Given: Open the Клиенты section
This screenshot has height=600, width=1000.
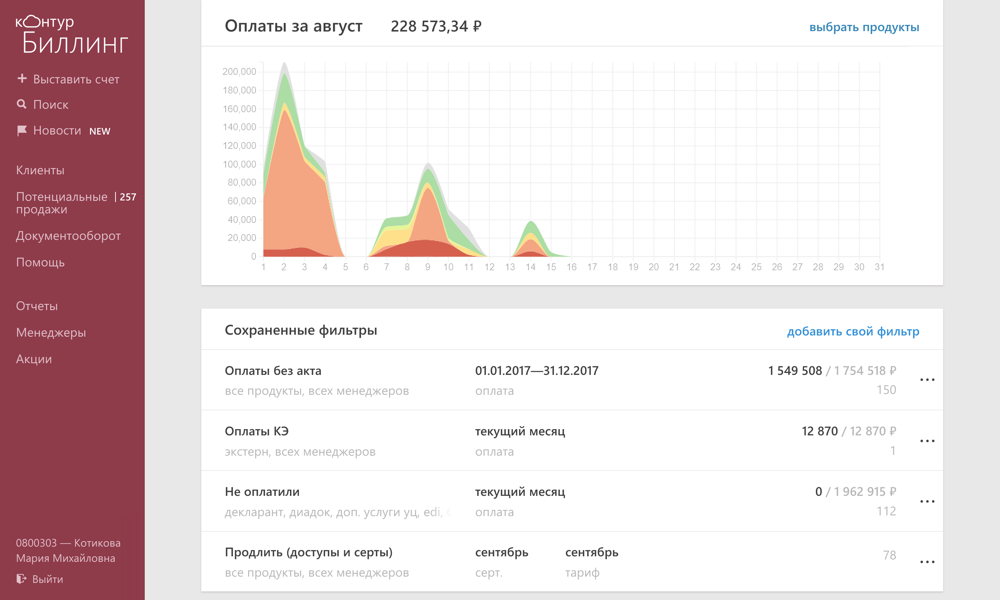Looking at the screenshot, I should click(40, 170).
